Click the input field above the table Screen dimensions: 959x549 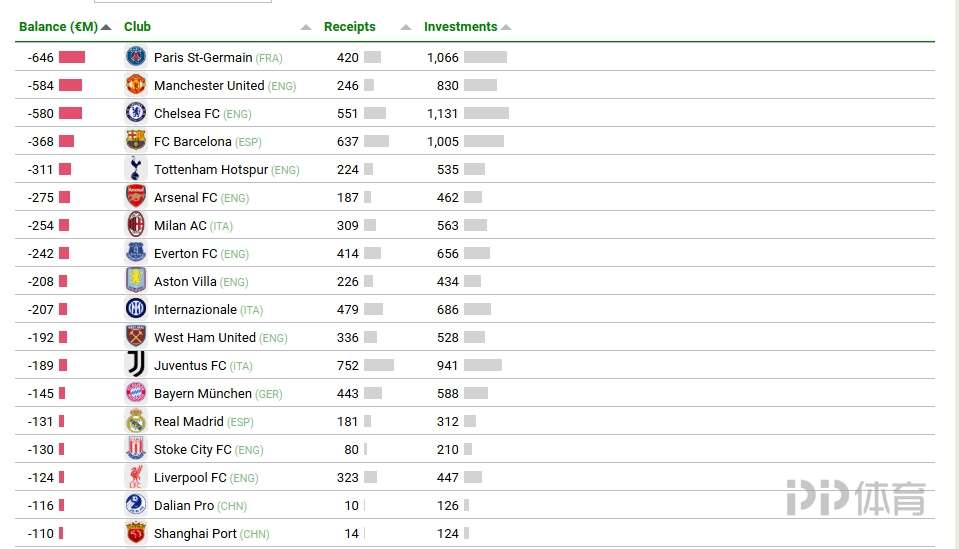[182, 1]
